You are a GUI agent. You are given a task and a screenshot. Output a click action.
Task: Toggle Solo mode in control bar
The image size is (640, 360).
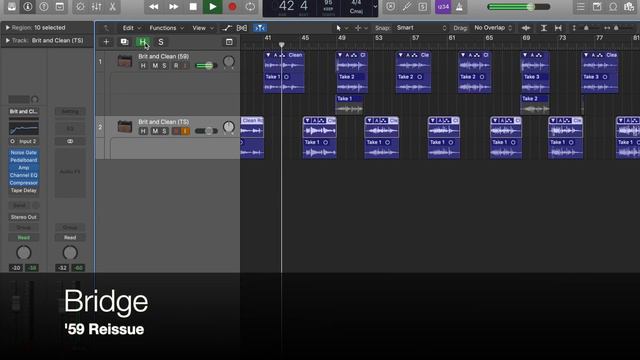[423, 7]
